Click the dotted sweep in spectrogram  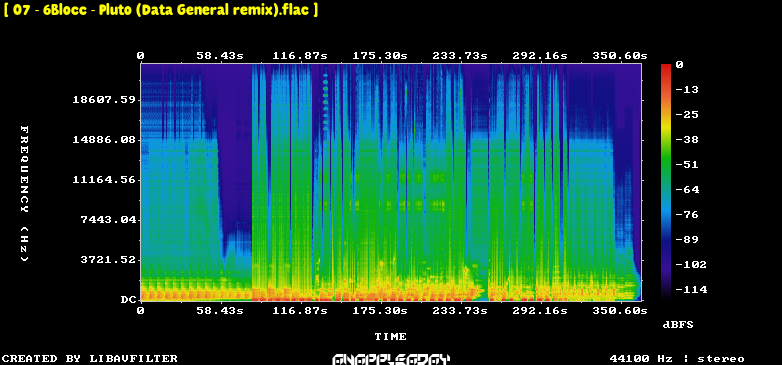(325, 102)
